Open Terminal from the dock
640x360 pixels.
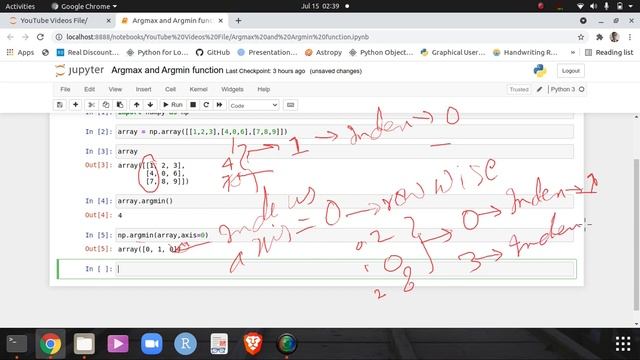click(17, 344)
